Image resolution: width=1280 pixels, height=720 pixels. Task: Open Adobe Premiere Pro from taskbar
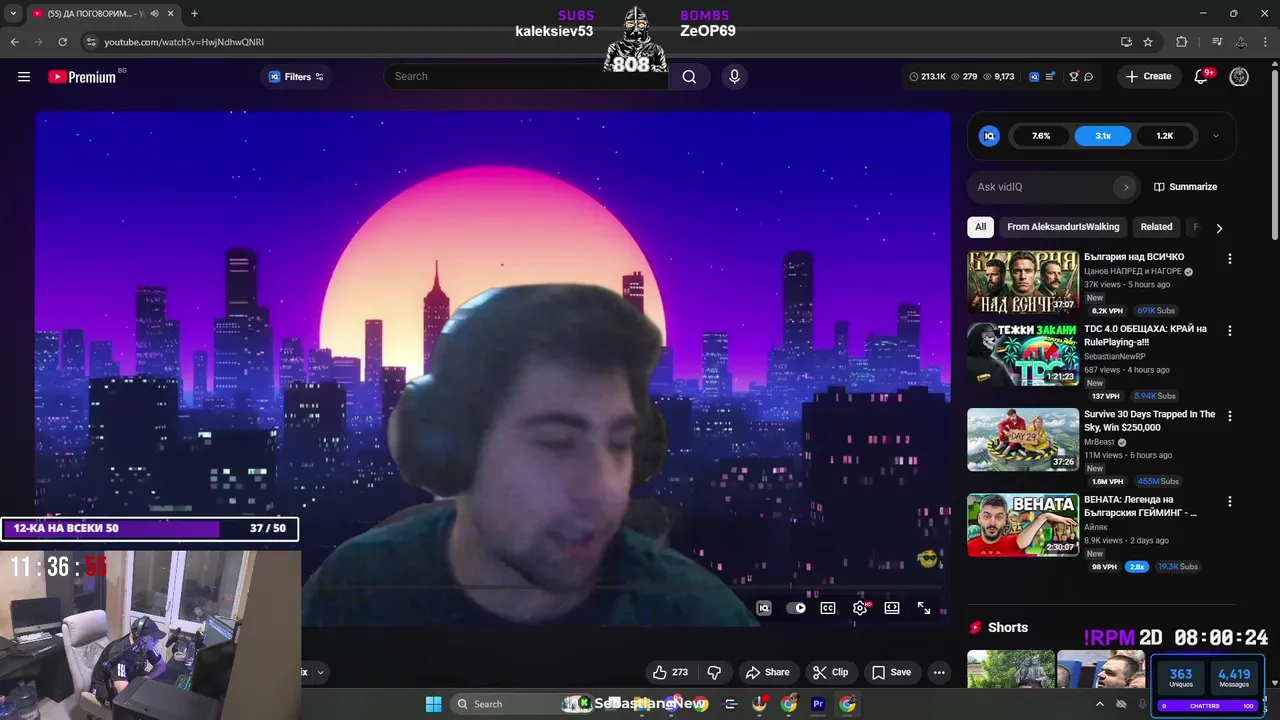818,704
